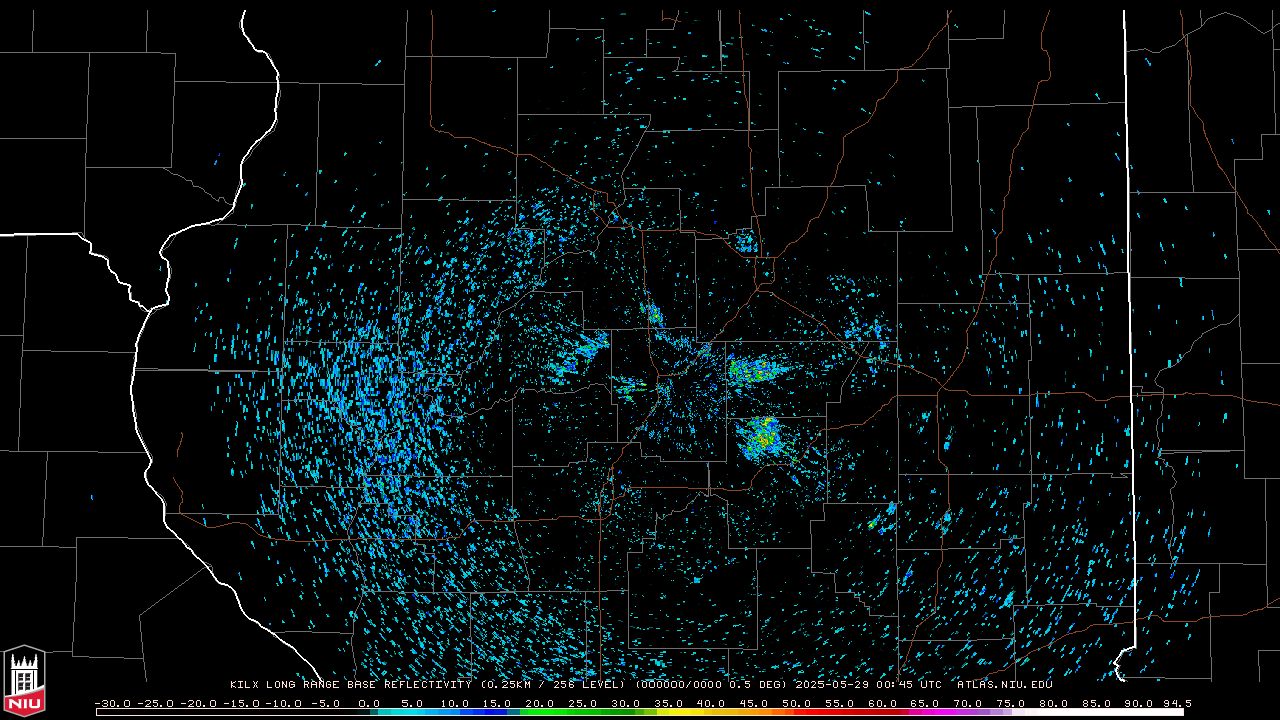1280x720 pixels.
Task: Click the KILX LONG RANGE BASE REFLECTIVITY title
Action: pyautogui.click(x=352, y=685)
